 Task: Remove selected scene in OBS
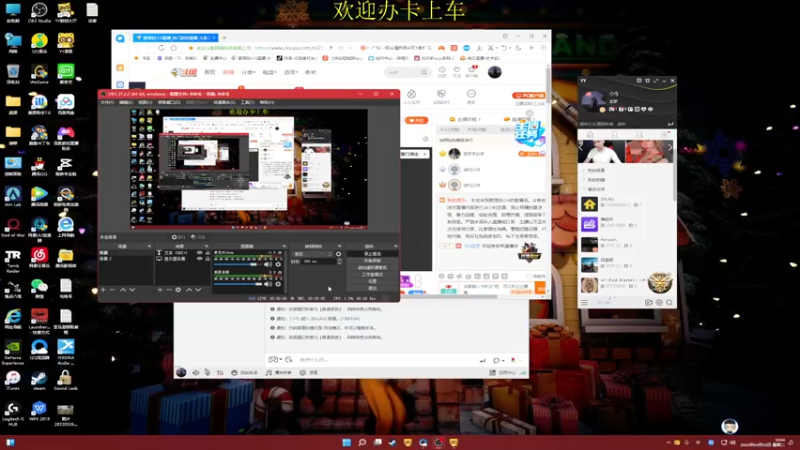coord(112,290)
